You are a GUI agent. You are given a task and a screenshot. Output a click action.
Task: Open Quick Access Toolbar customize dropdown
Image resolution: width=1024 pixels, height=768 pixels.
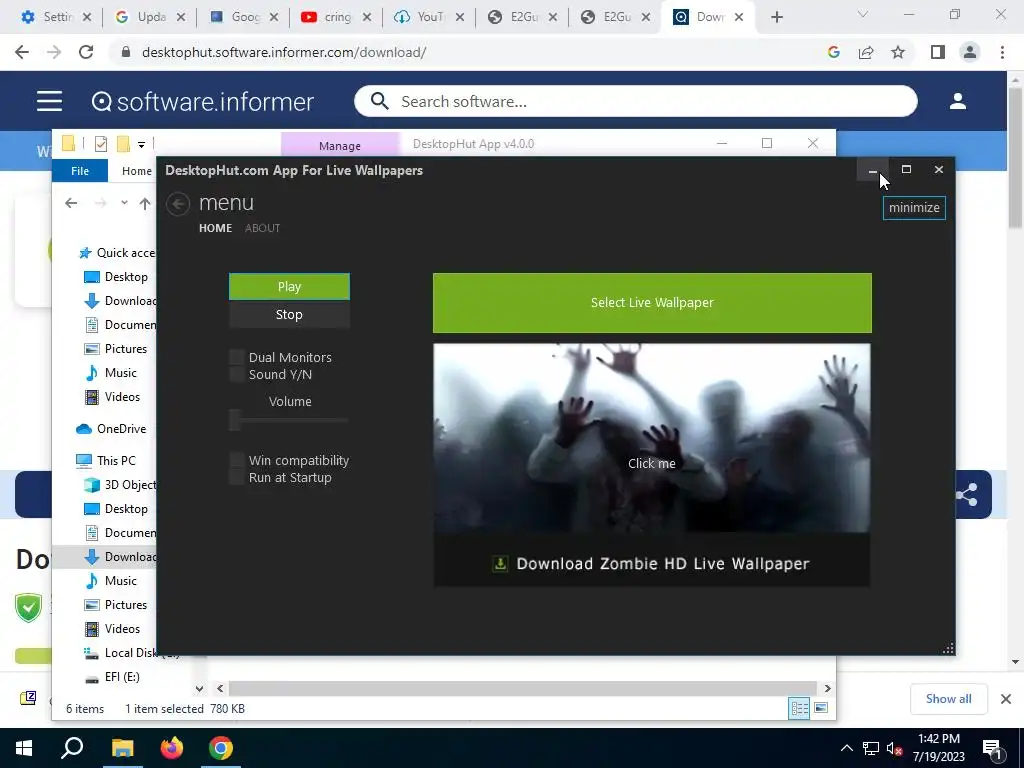click(x=141, y=144)
